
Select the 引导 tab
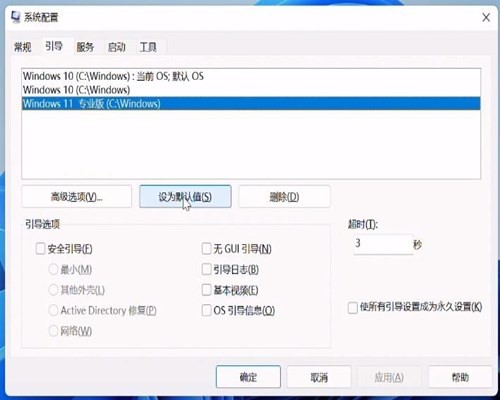pyautogui.click(x=54, y=46)
